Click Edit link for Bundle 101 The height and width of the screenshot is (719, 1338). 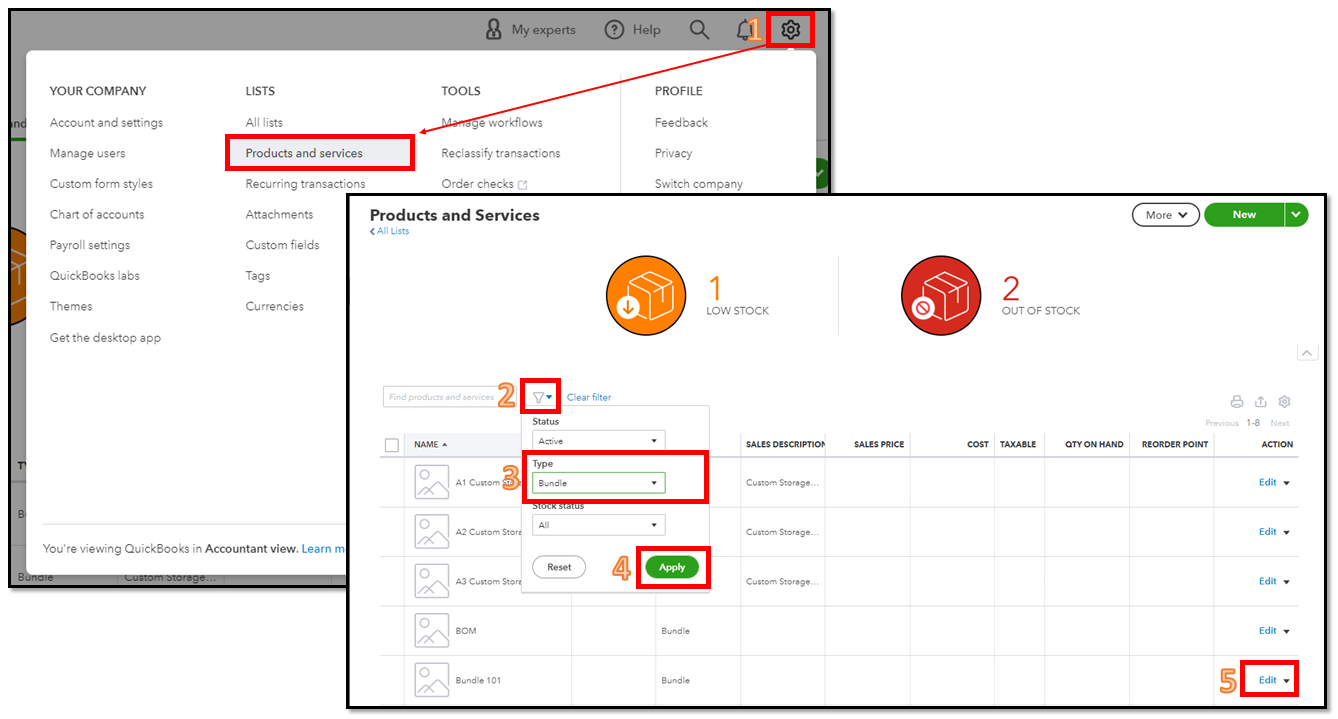(x=1267, y=680)
